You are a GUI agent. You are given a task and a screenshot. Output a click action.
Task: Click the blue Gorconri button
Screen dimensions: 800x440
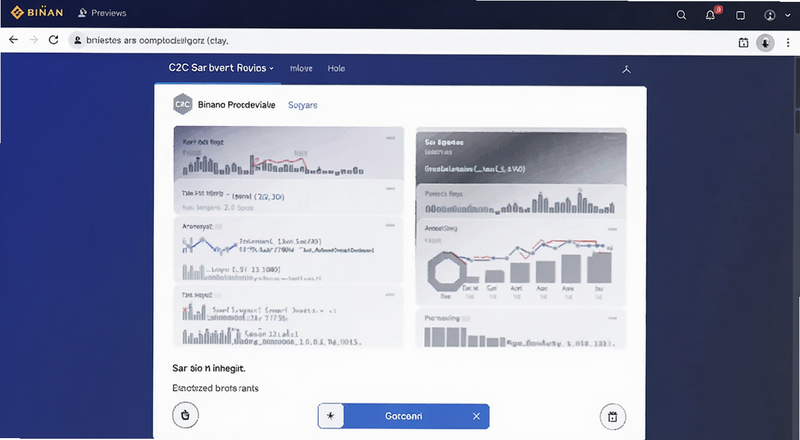pyautogui.click(x=404, y=416)
